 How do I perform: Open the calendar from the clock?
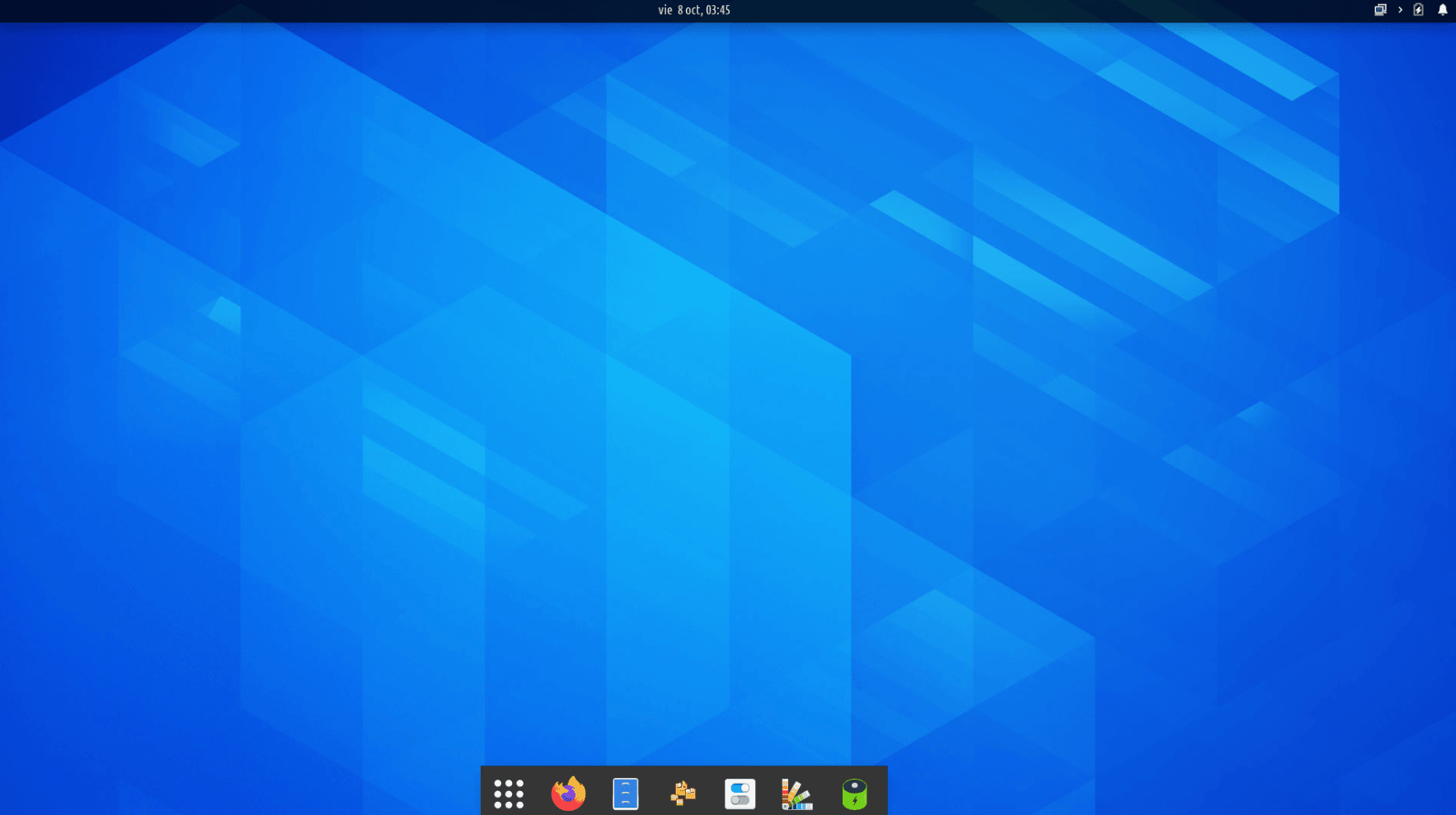tap(693, 10)
